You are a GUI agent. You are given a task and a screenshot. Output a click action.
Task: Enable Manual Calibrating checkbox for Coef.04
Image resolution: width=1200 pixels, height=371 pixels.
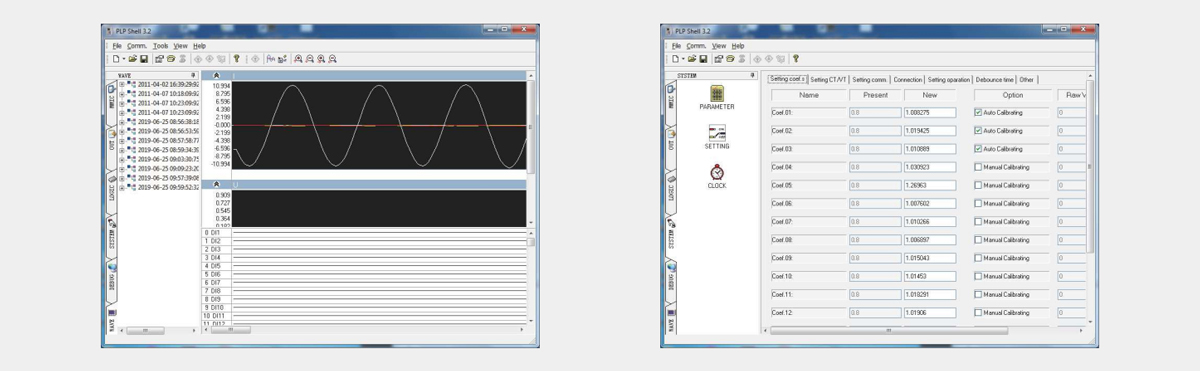coord(978,167)
